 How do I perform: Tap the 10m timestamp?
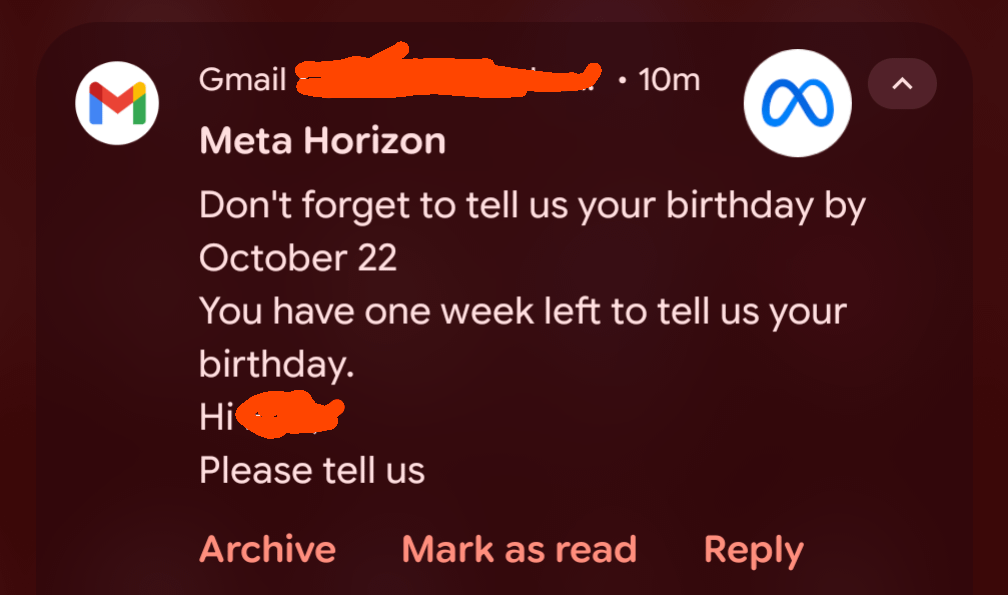click(x=669, y=79)
